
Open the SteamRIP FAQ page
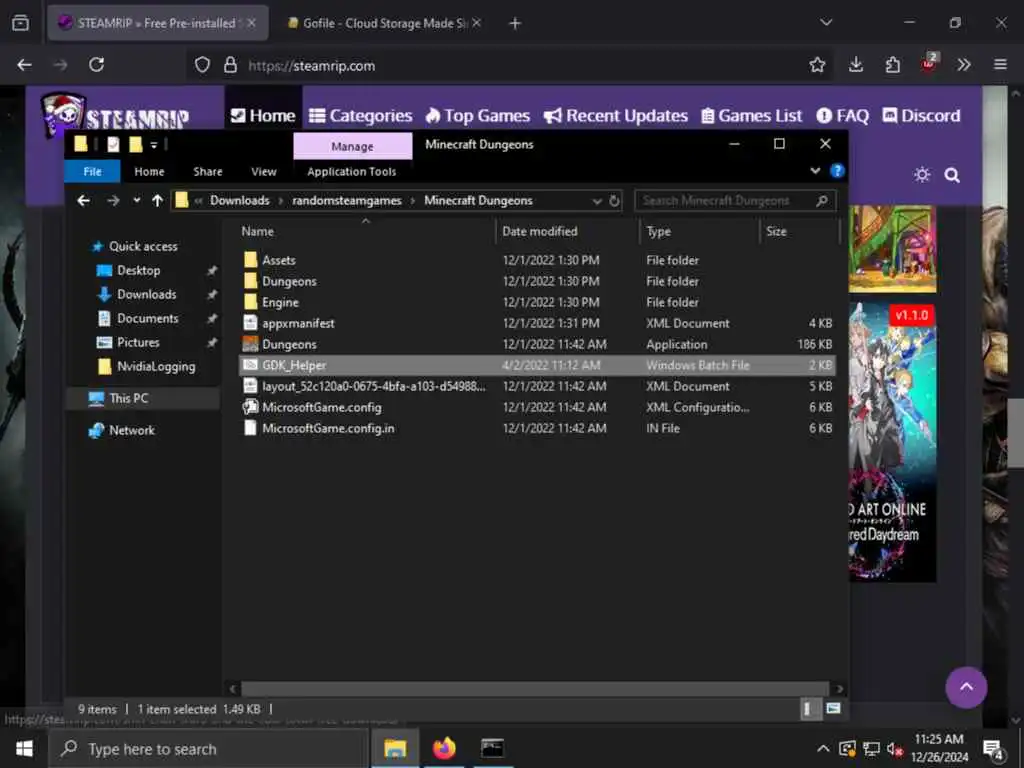842,116
